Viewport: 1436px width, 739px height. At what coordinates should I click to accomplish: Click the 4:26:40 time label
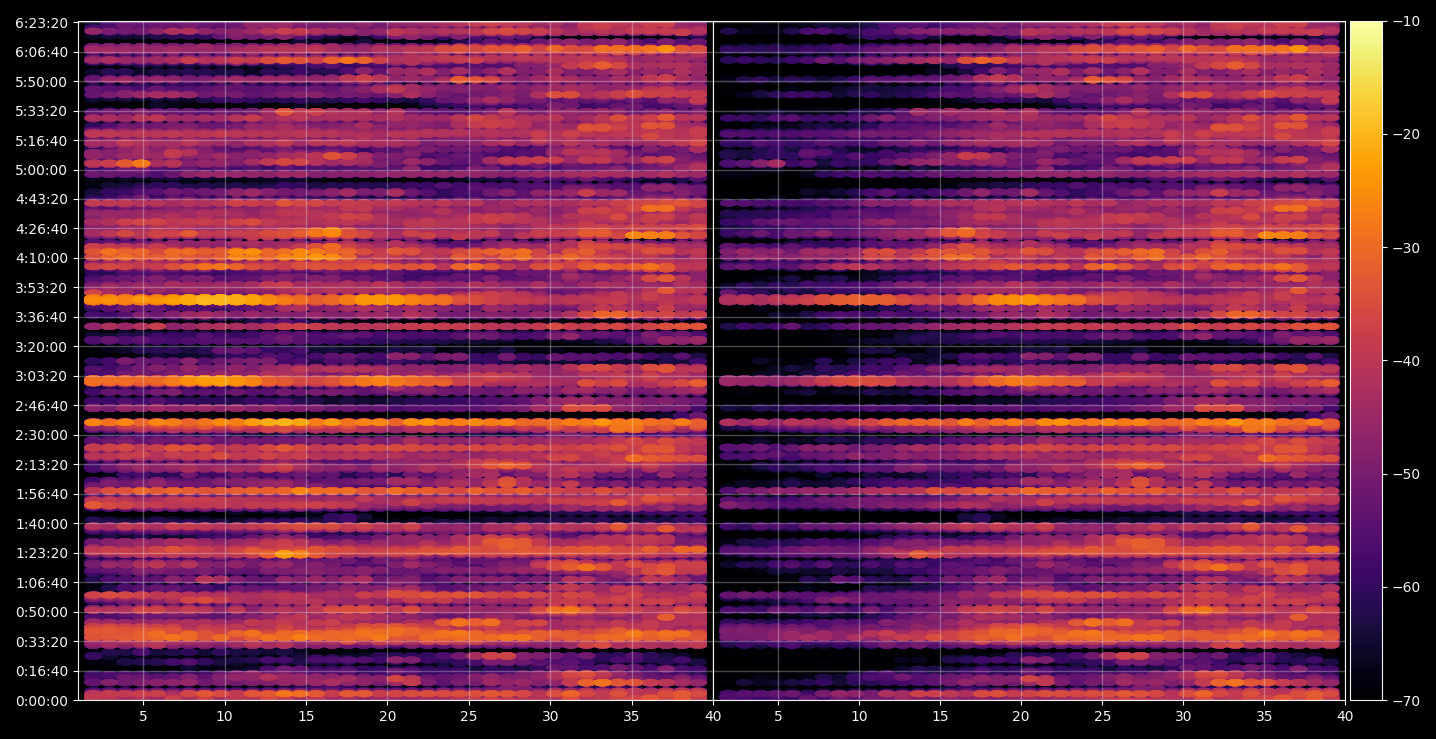tap(42, 229)
